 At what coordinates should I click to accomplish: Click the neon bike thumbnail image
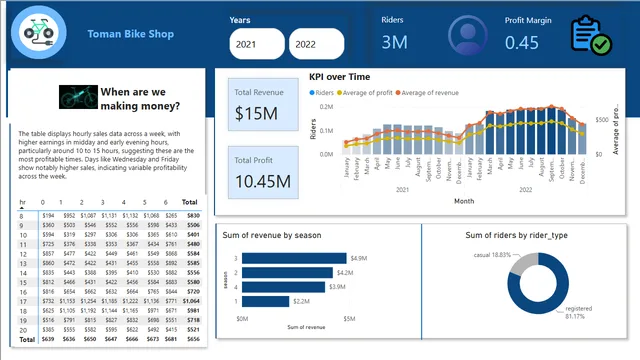click(x=78, y=97)
